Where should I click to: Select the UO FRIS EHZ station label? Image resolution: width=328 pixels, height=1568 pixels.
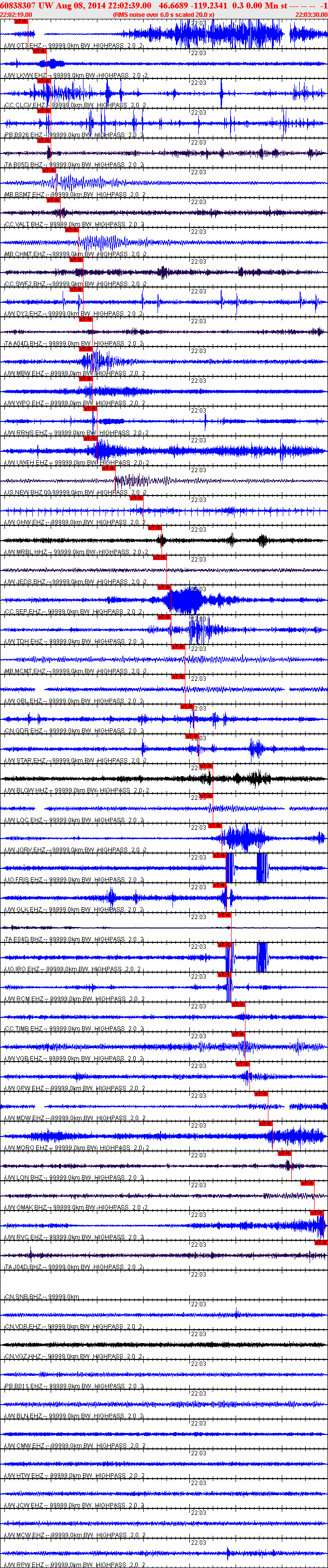[x=75, y=880]
